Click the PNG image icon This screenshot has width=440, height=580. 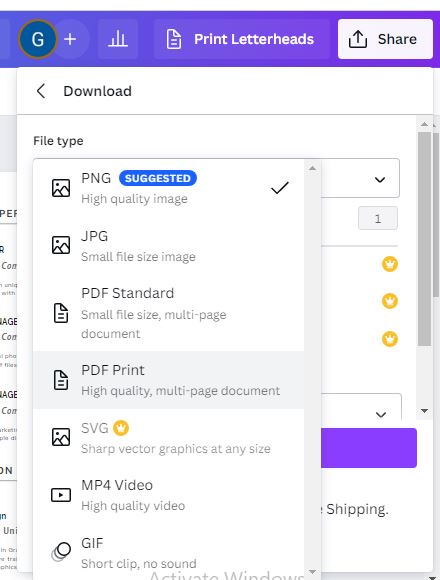[61, 188]
